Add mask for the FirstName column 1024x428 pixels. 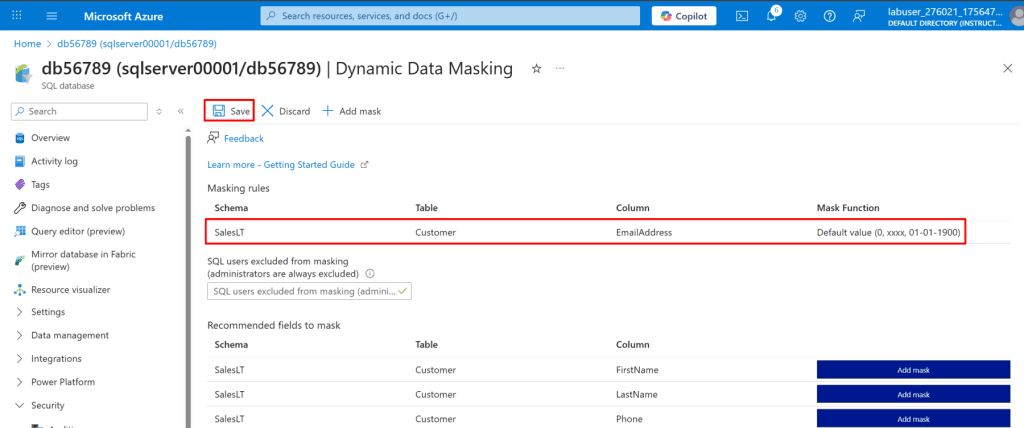tap(915, 370)
